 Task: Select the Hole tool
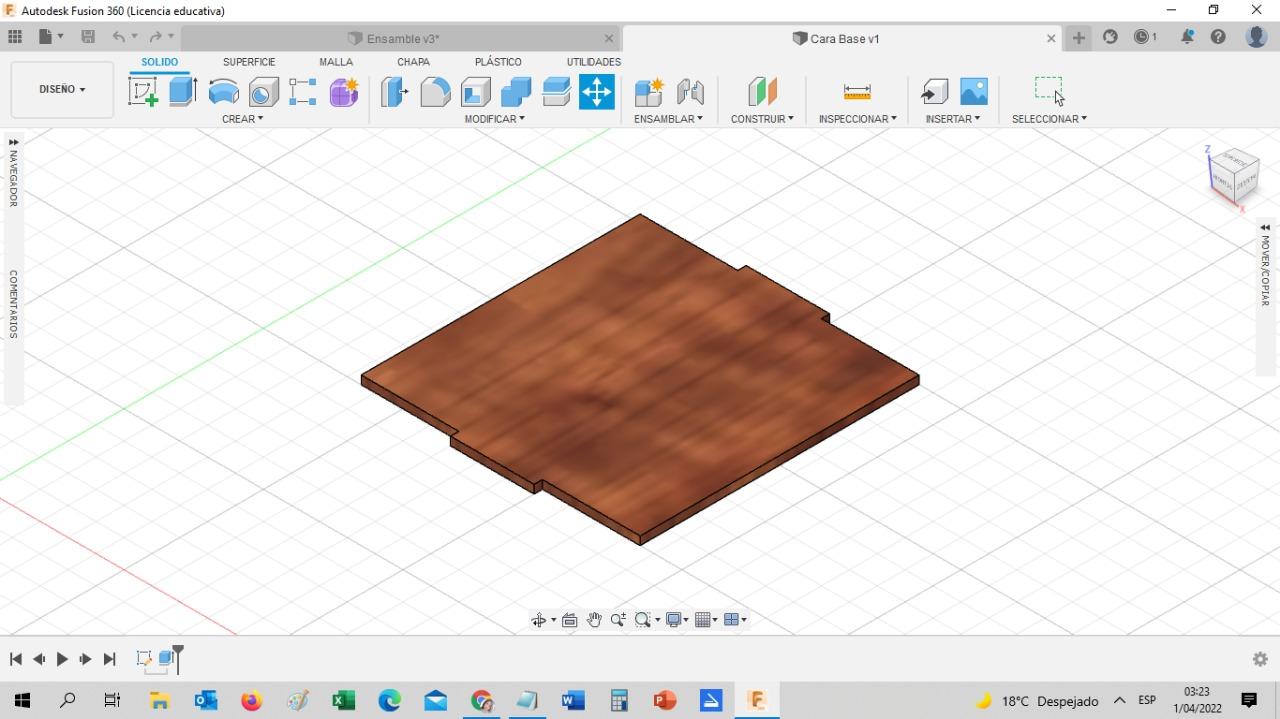263,92
